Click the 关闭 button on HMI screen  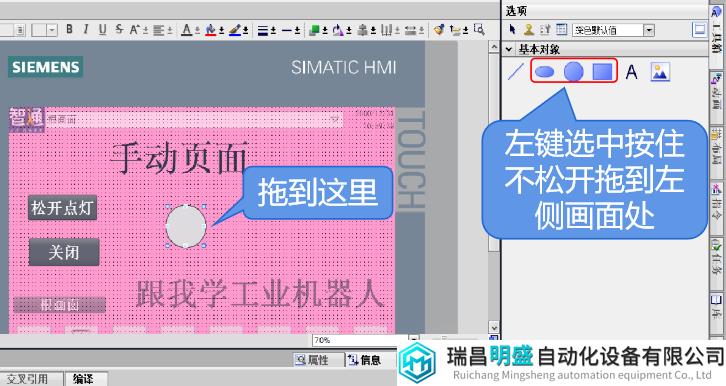click(x=63, y=252)
